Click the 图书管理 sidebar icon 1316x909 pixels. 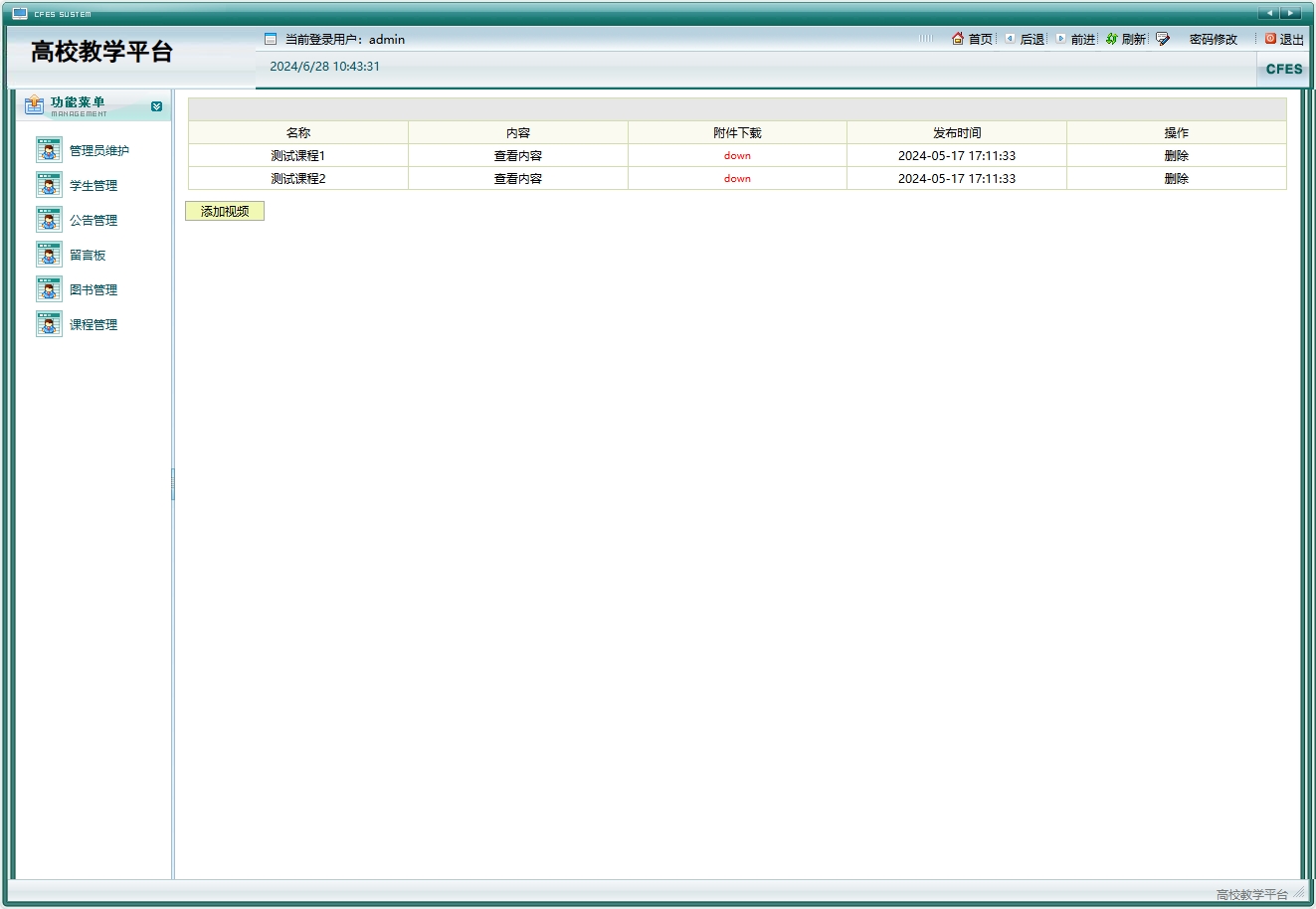tap(49, 289)
